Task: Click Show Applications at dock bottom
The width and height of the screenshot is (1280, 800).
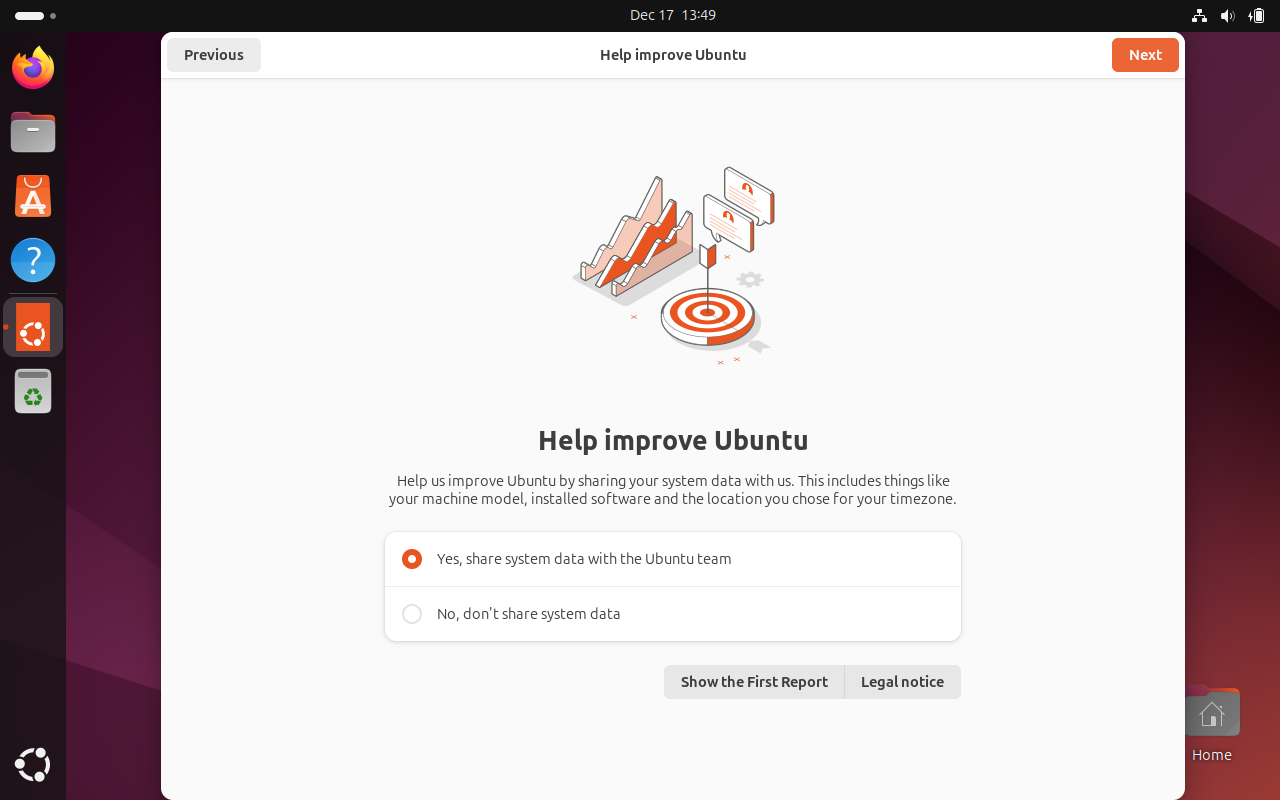Action: [x=32, y=764]
